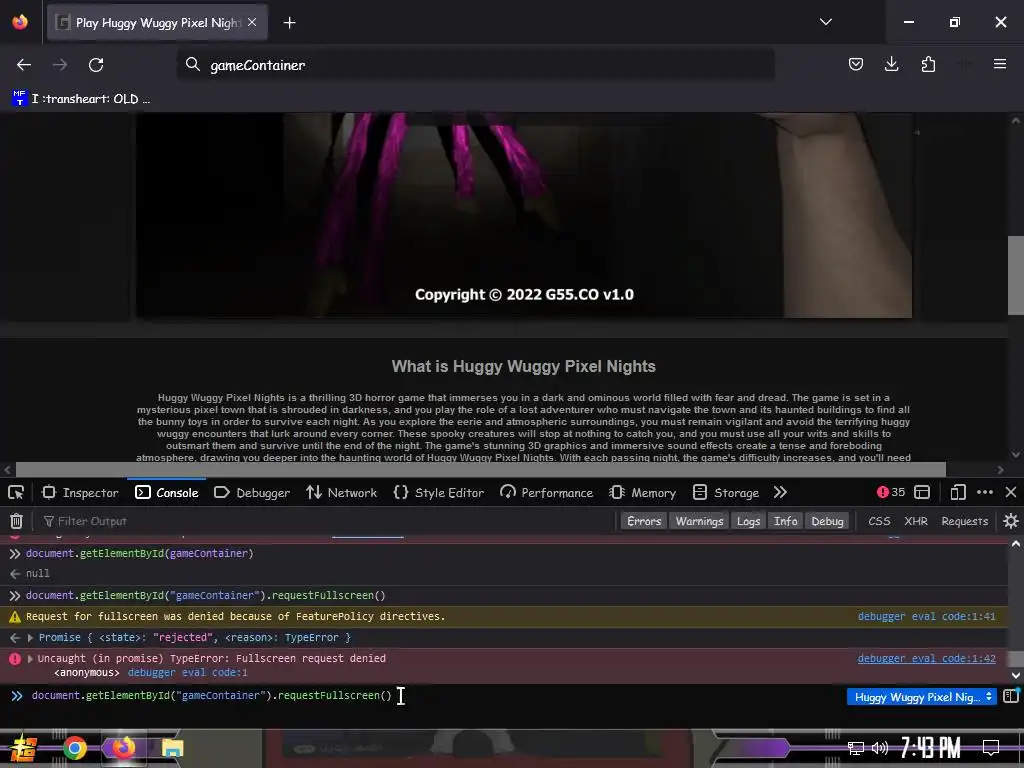1024x768 pixels.
Task: Open devtools customize three-dot menu
Action: tap(985, 492)
